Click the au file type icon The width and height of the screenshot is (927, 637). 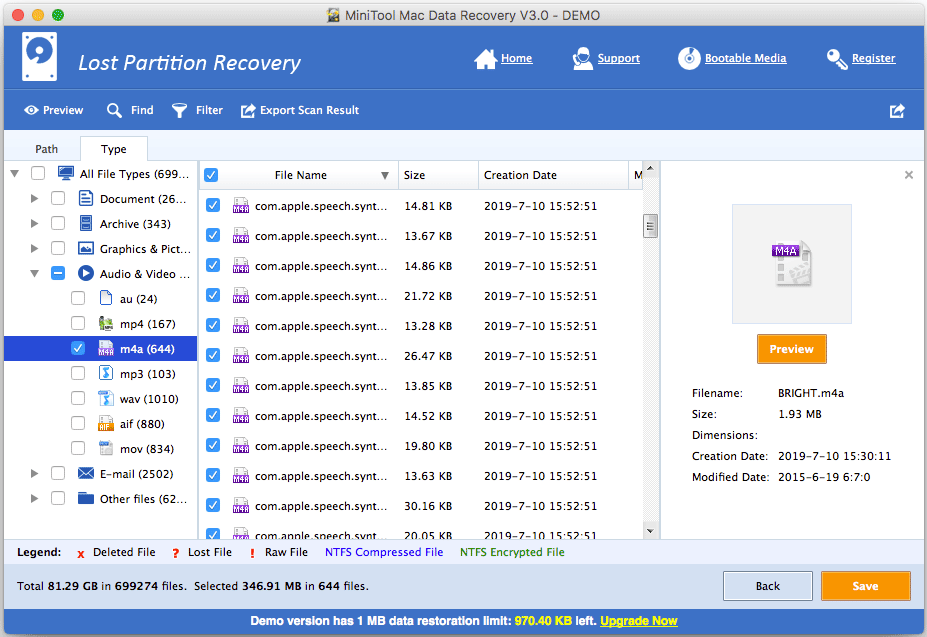coord(106,298)
